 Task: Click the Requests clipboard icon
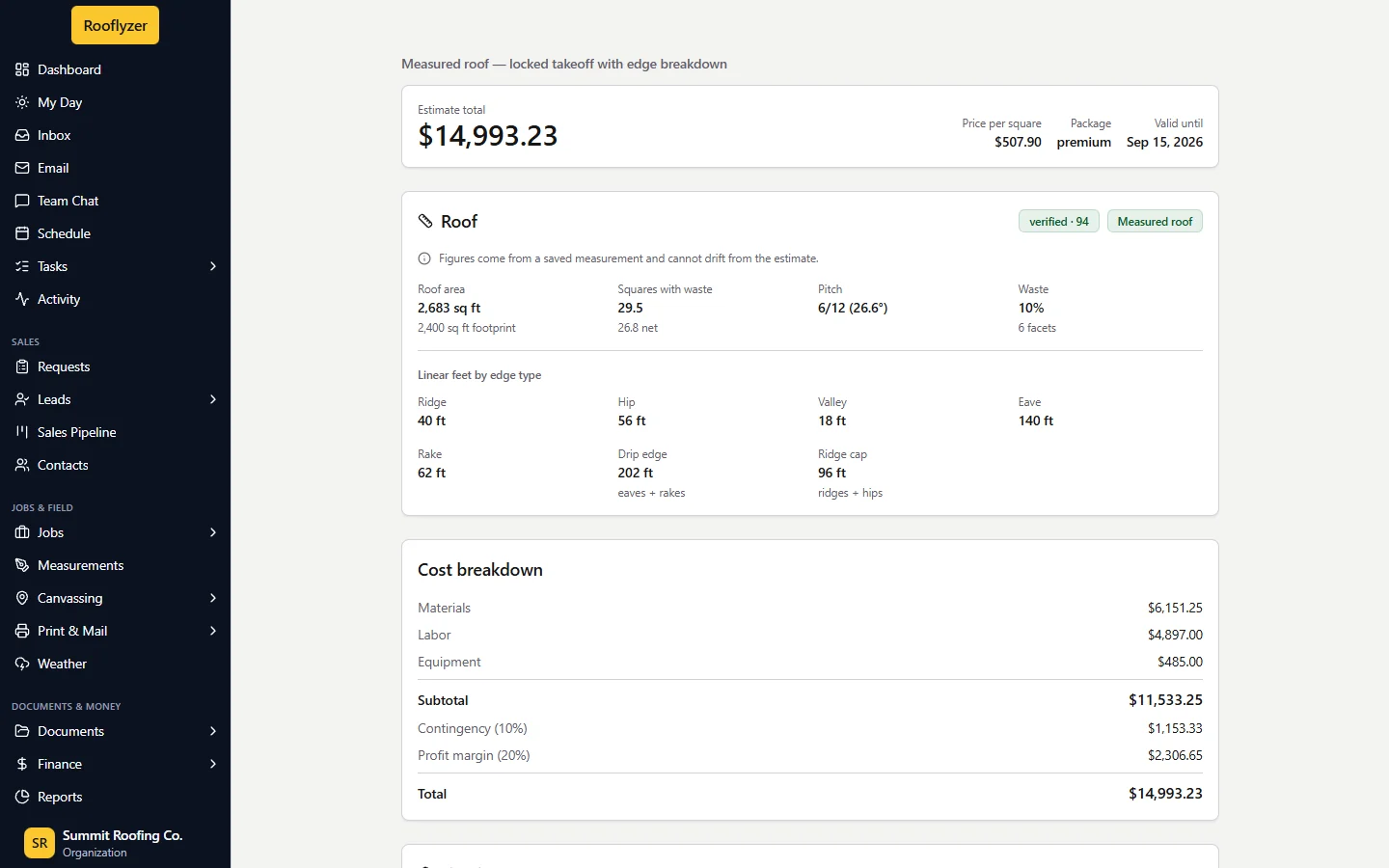pyautogui.click(x=22, y=366)
